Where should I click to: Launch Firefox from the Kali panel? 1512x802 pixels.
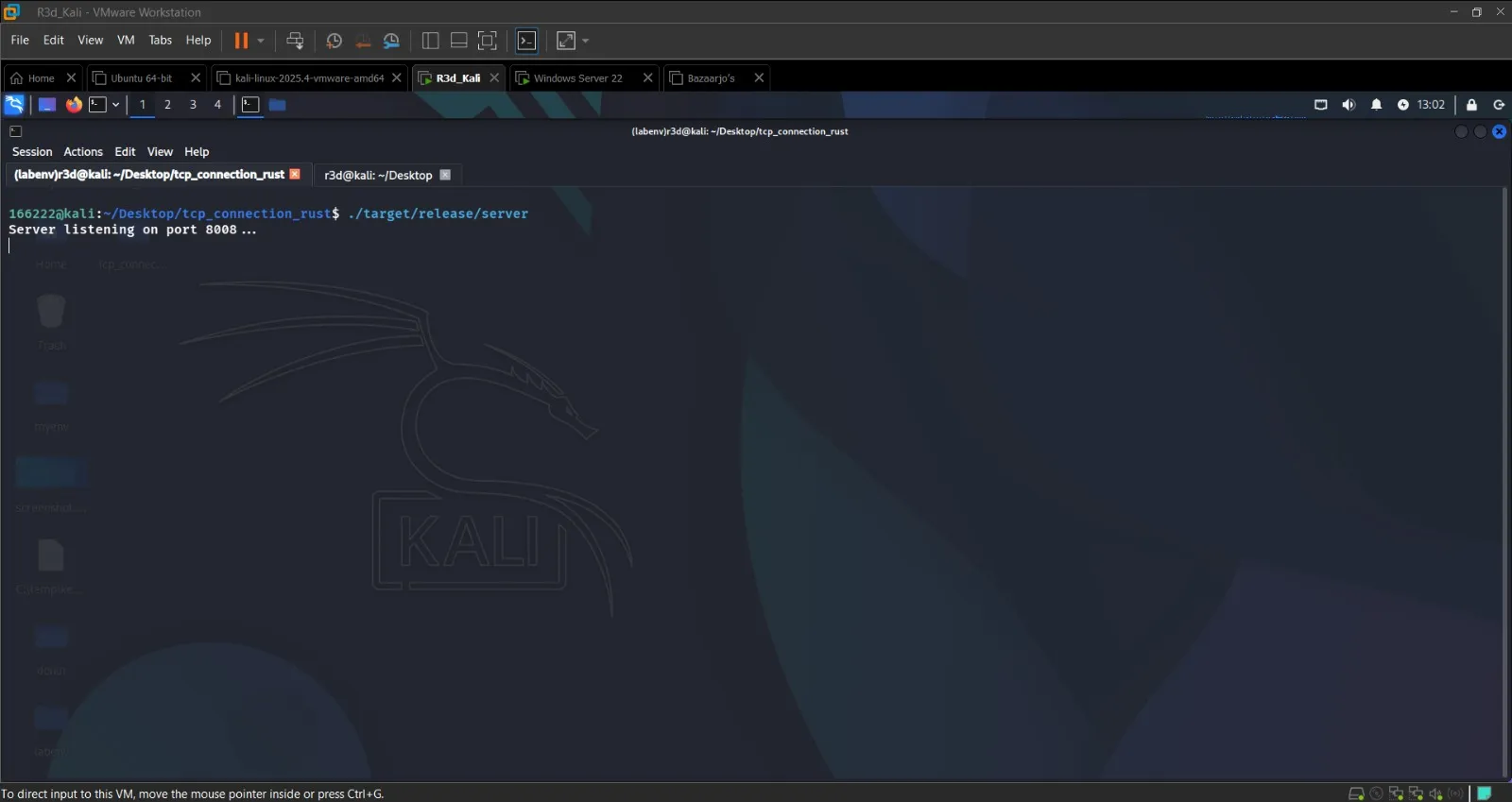(x=74, y=105)
